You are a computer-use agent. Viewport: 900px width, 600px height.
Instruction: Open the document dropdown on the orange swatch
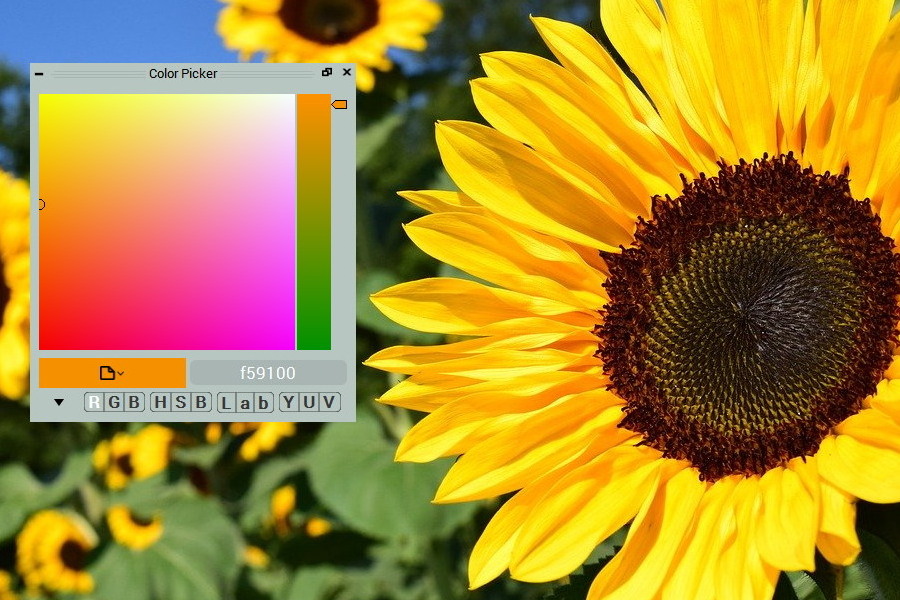point(112,373)
